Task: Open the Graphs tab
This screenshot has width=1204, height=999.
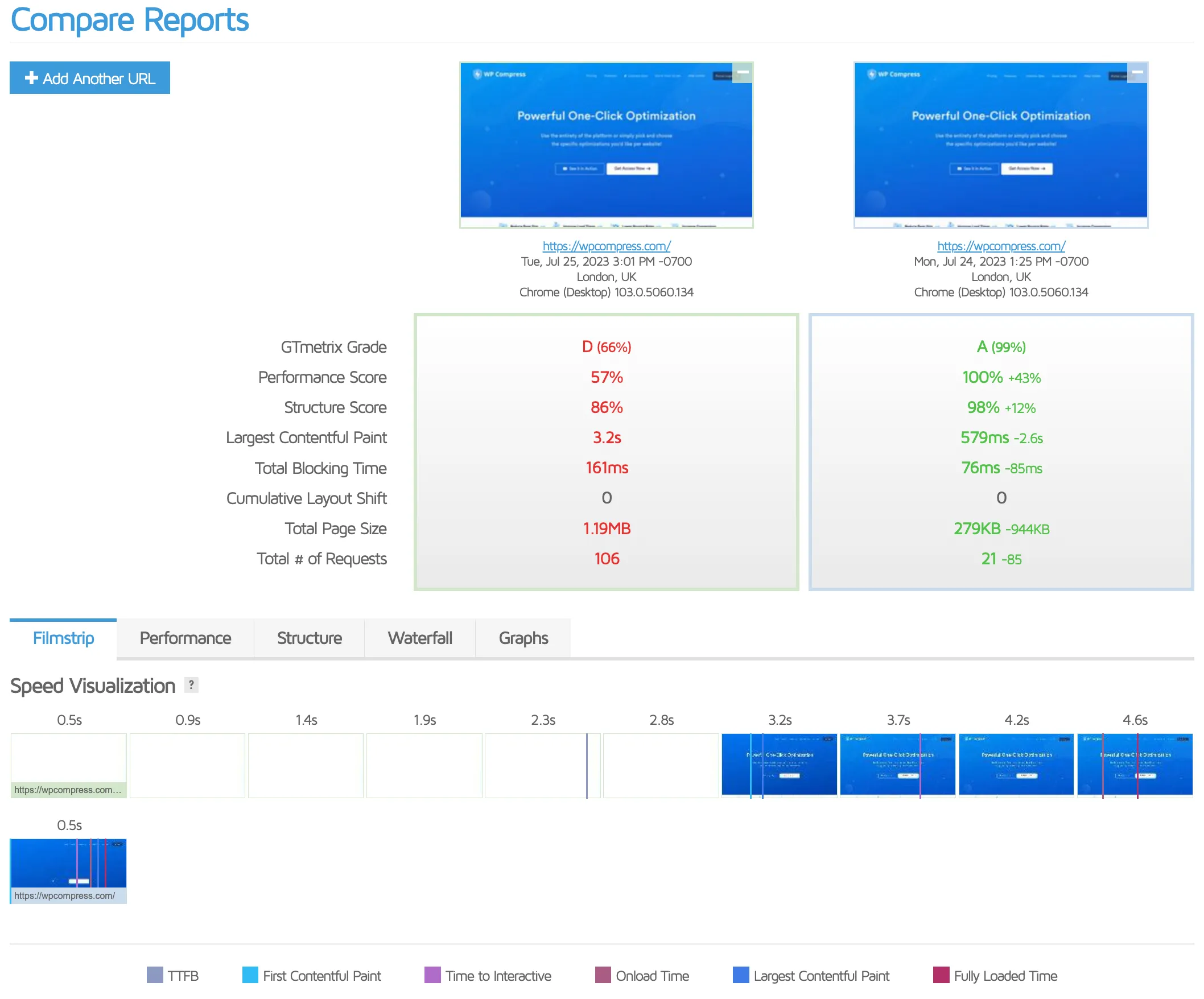Action: tap(523, 638)
